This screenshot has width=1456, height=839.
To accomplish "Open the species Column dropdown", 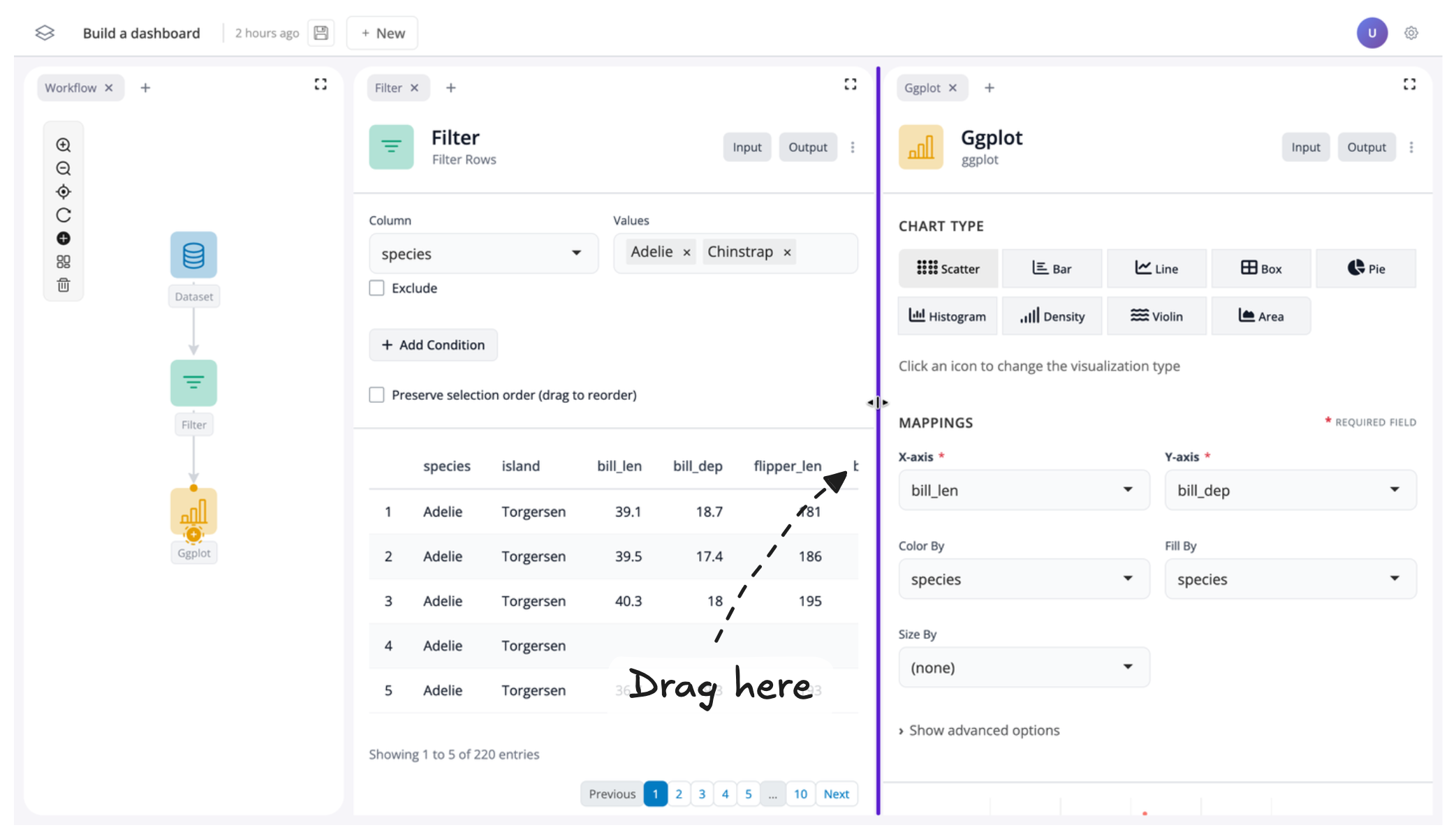I will [483, 253].
